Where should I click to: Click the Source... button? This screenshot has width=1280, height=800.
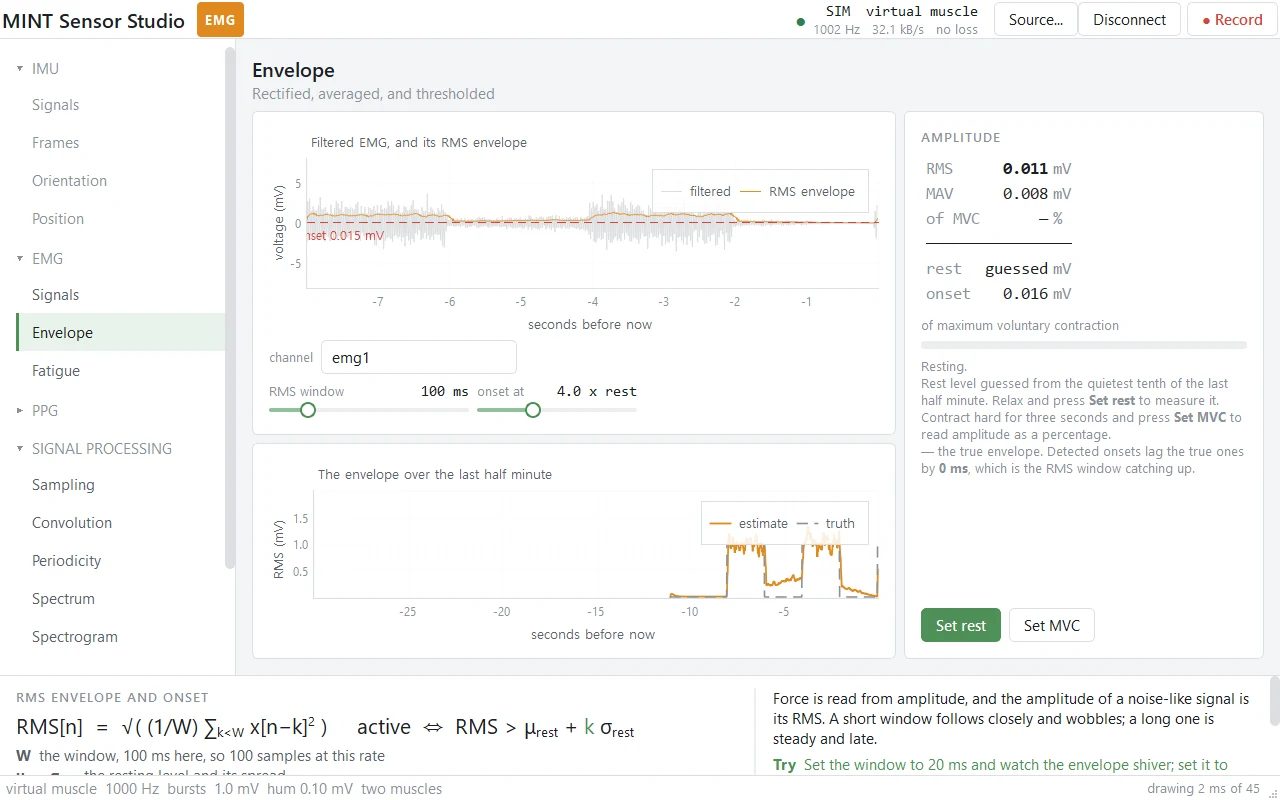1036,20
